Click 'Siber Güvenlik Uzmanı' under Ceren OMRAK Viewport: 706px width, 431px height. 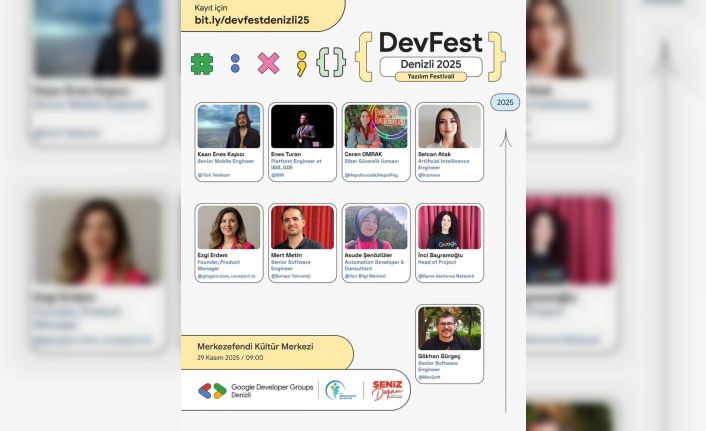pos(371,161)
